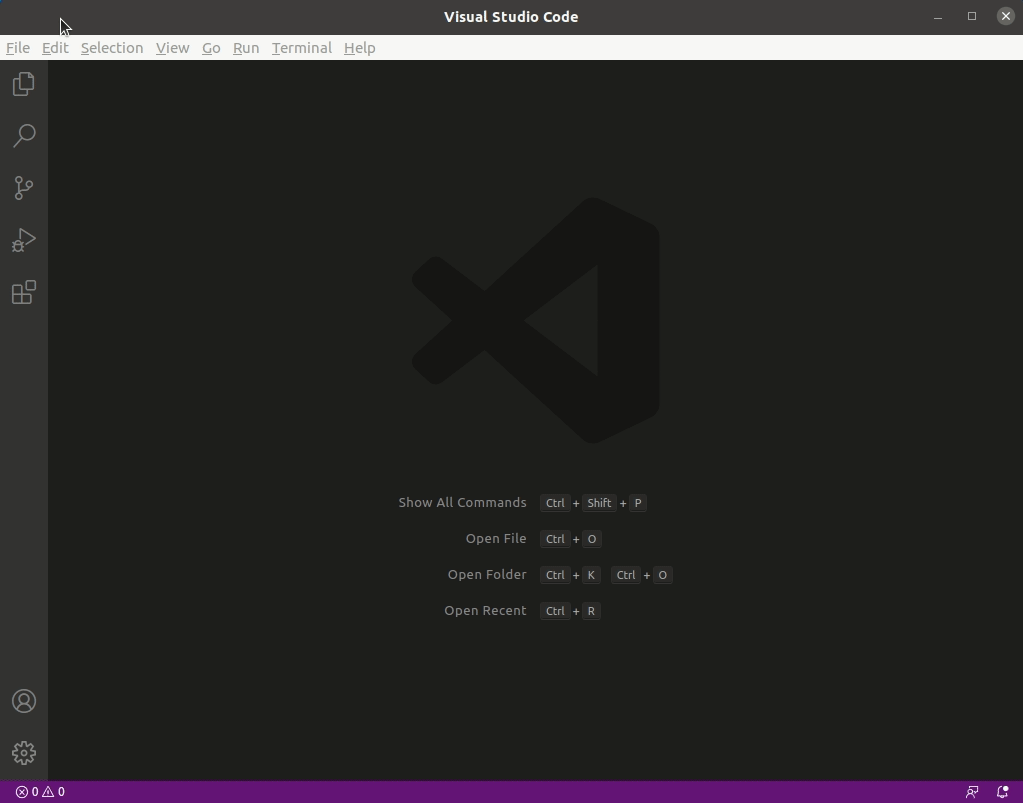Open the Terminal menu
The width and height of the screenshot is (1023, 803).
click(x=301, y=48)
